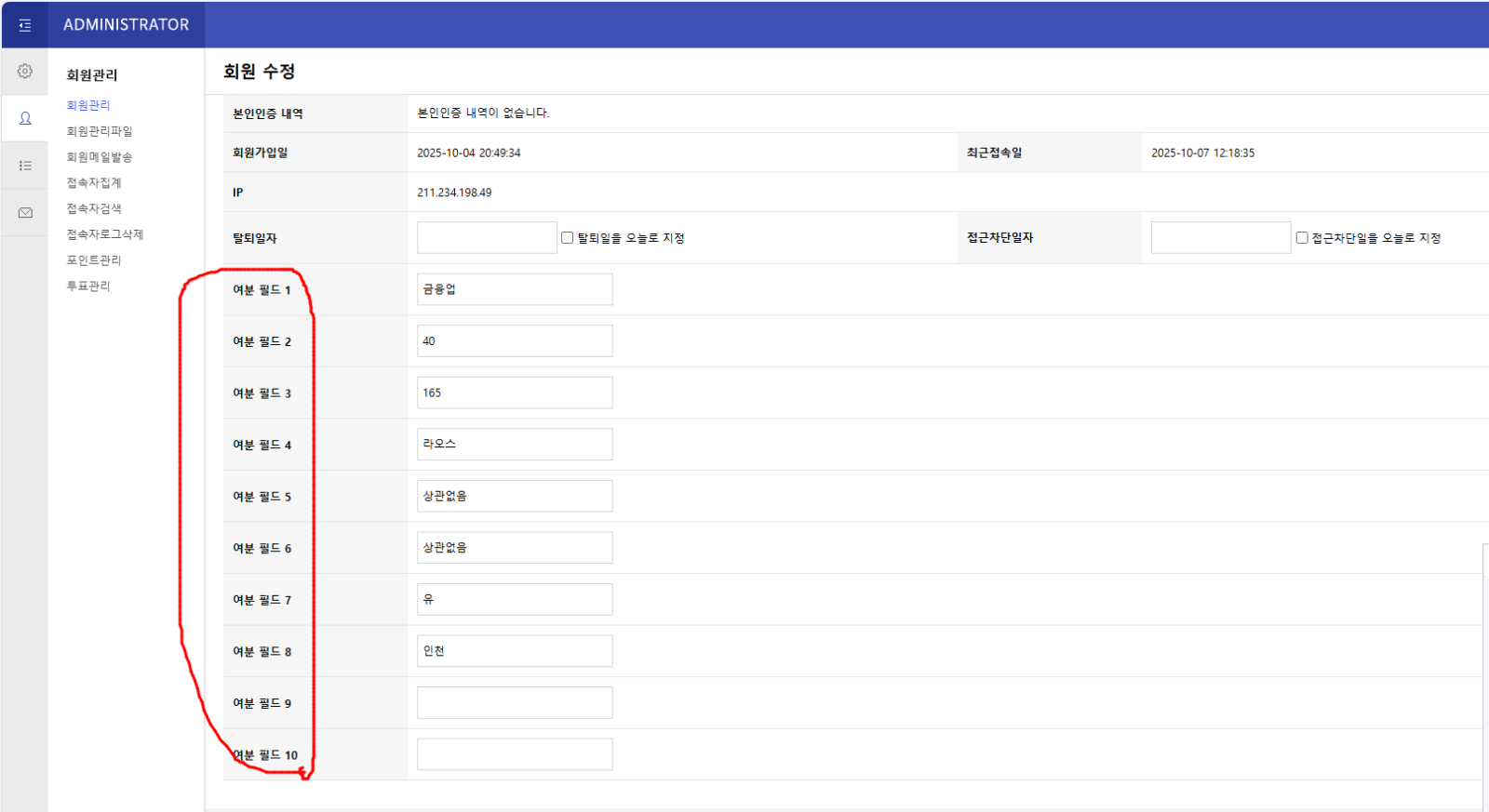The image size is (1489, 812).
Task: Click the 탈퇴일자 date input field
Action: point(487,238)
